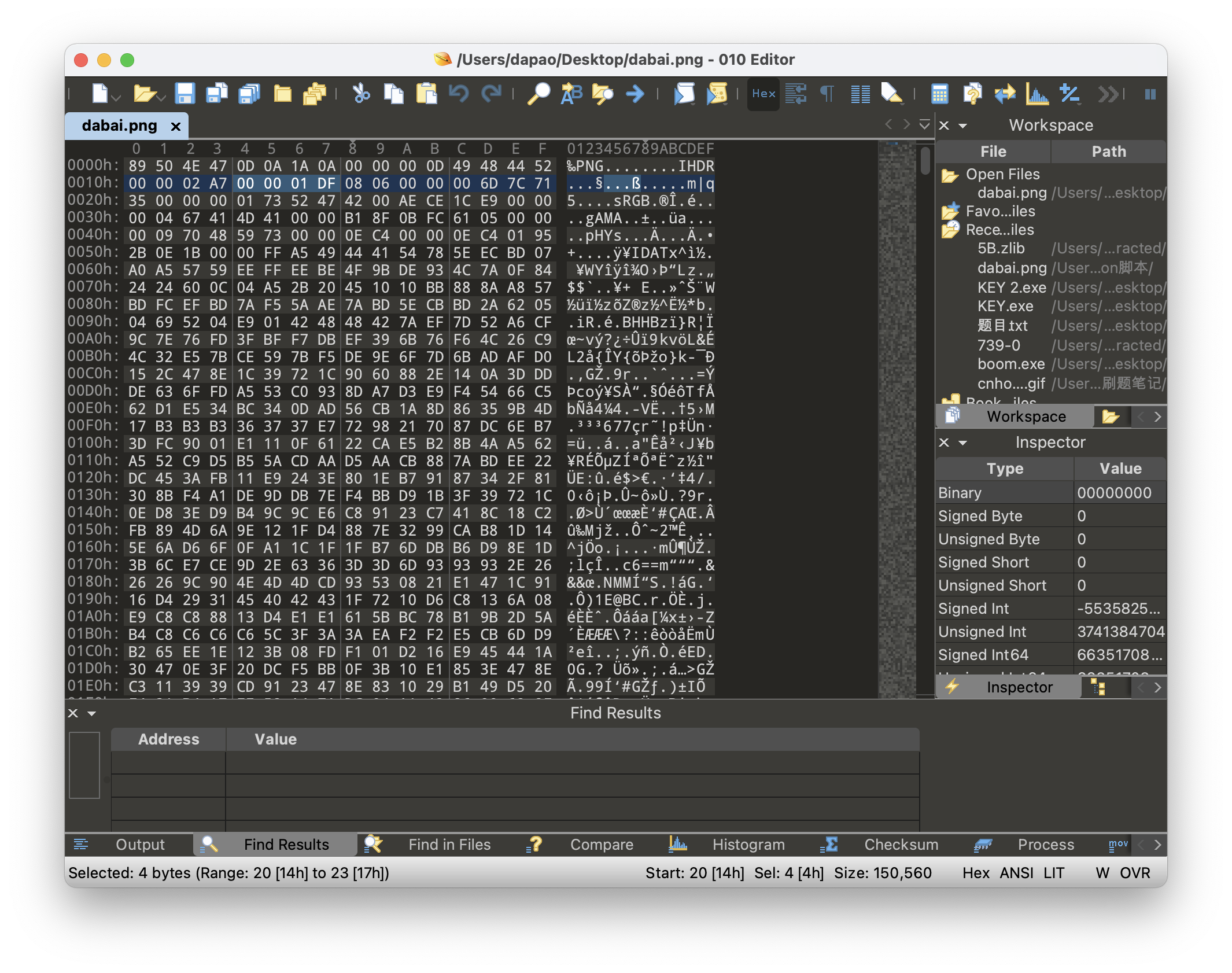Click the Type column header in Inspector

point(1005,469)
